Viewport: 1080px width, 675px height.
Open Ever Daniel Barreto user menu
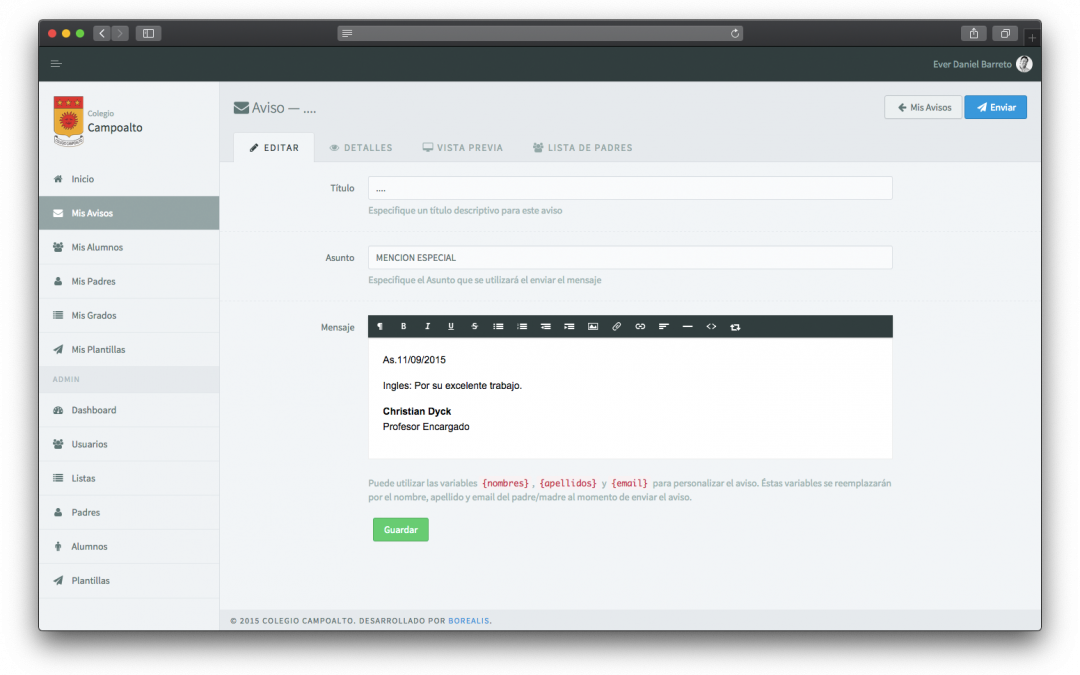point(982,64)
